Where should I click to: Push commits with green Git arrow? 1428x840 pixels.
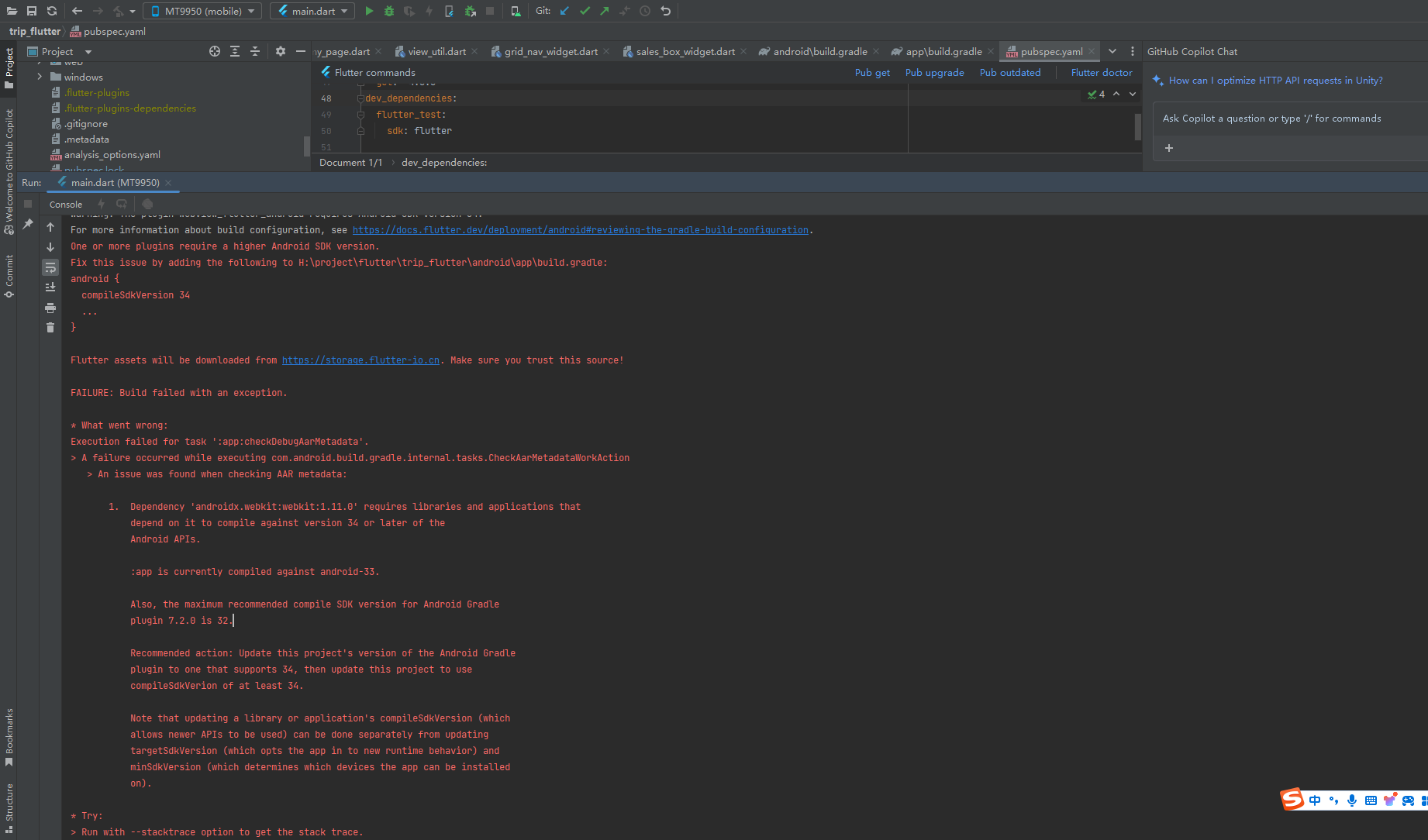[605, 11]
